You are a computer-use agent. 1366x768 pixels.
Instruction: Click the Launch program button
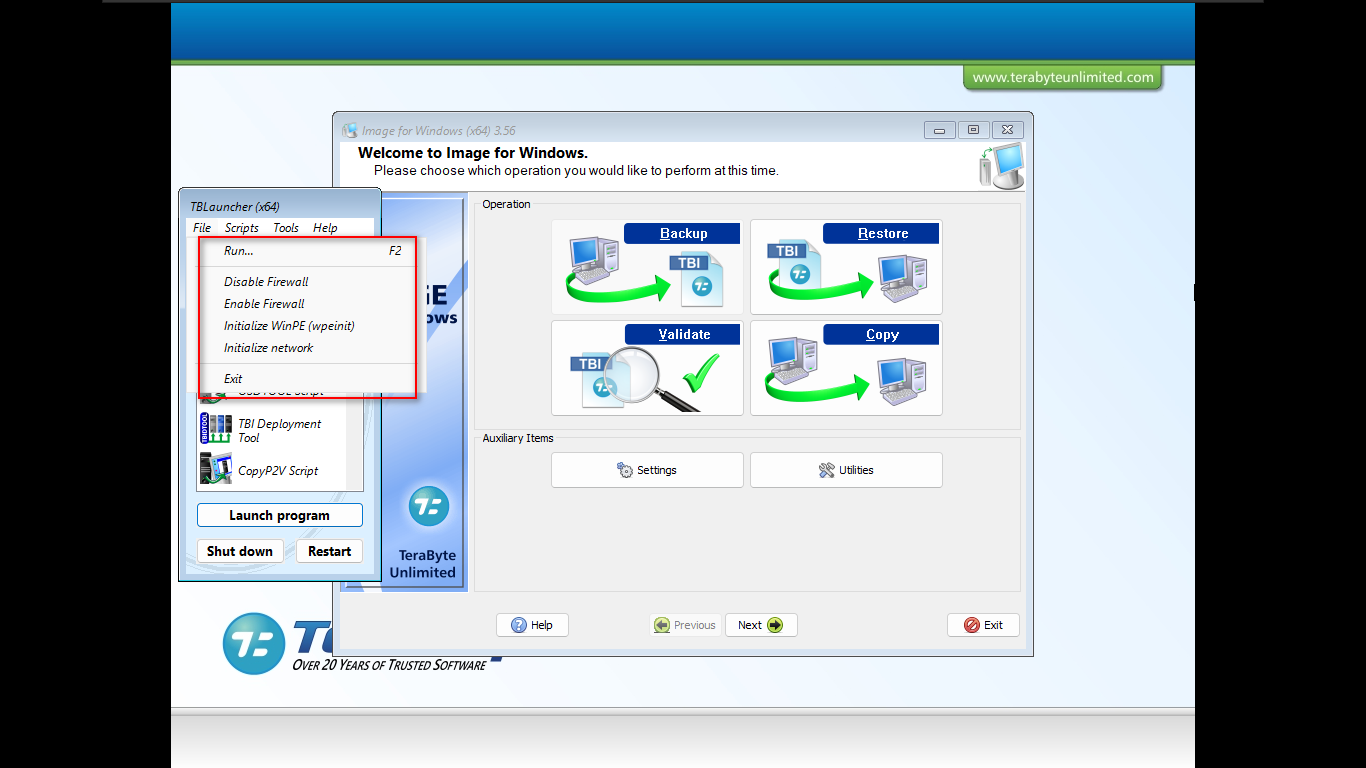pos(280,515)
